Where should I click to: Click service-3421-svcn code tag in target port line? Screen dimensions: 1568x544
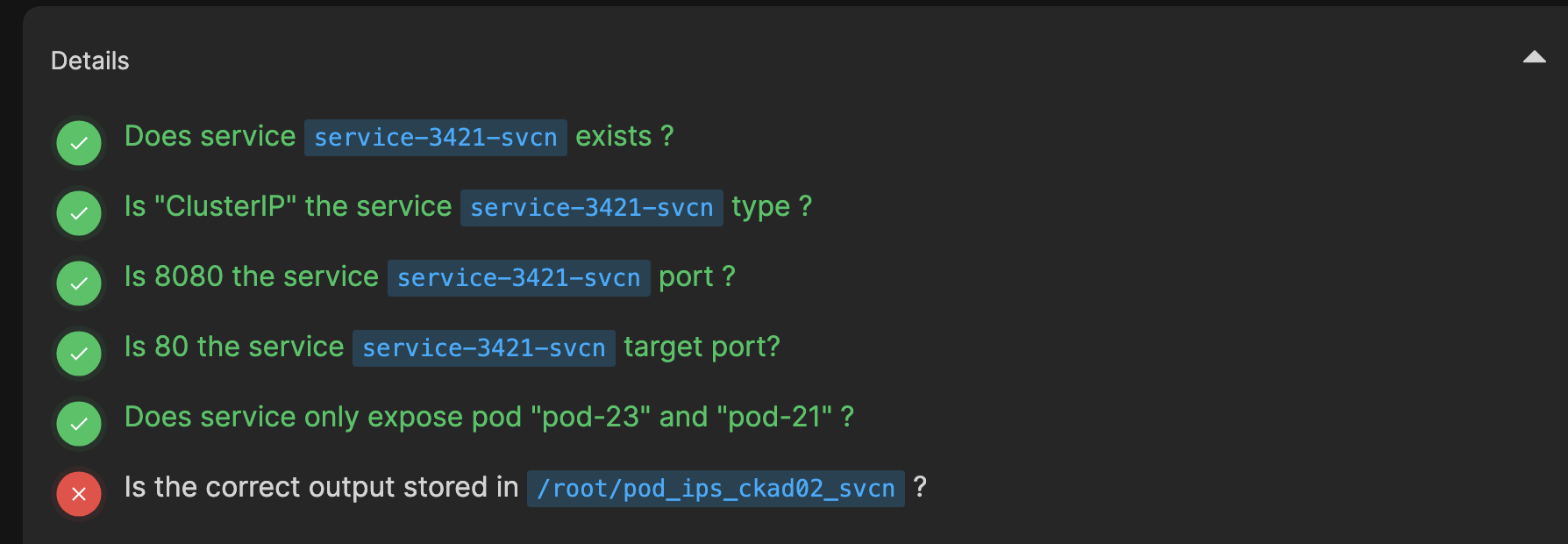[x=483, y=348]
